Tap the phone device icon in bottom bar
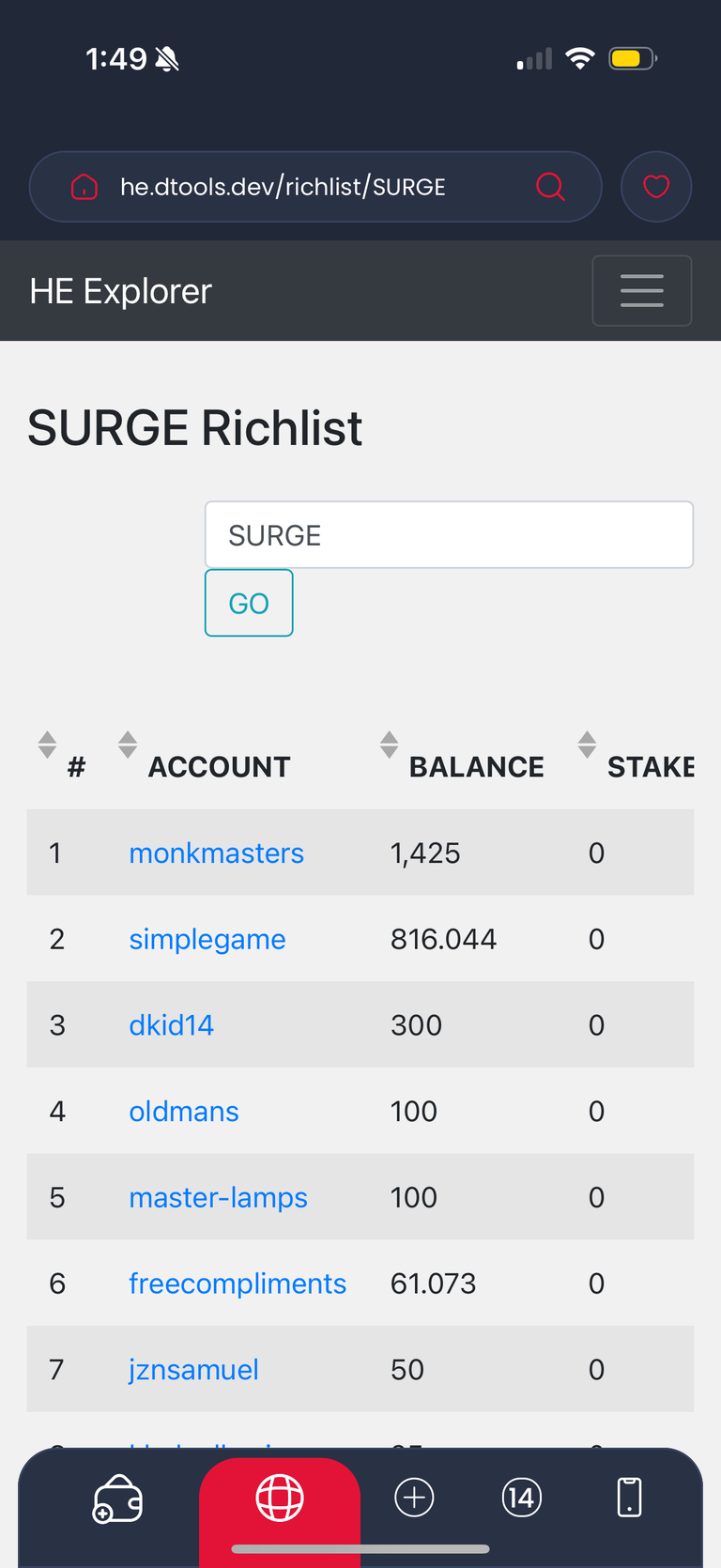Viewport: 721px width, 1568px height. [629, 1498]
